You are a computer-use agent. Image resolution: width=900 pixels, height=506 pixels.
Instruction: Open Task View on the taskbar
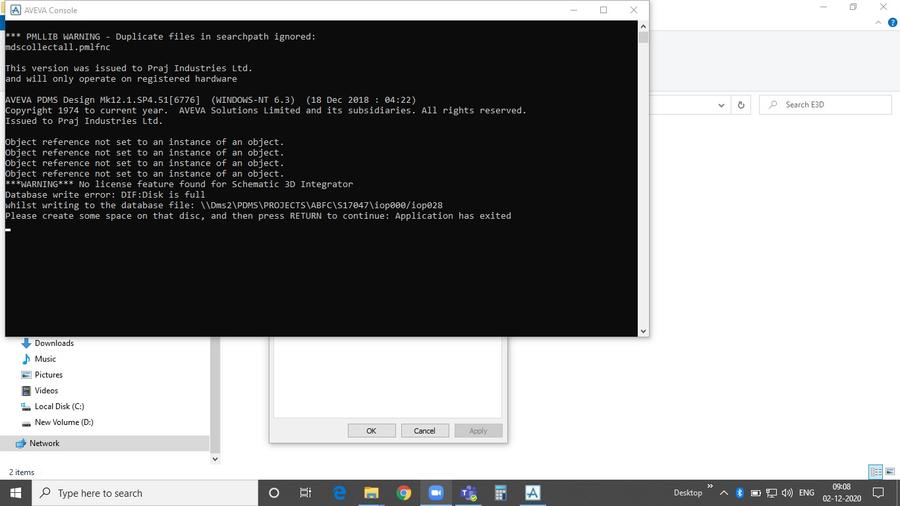(x=305, y=493)
